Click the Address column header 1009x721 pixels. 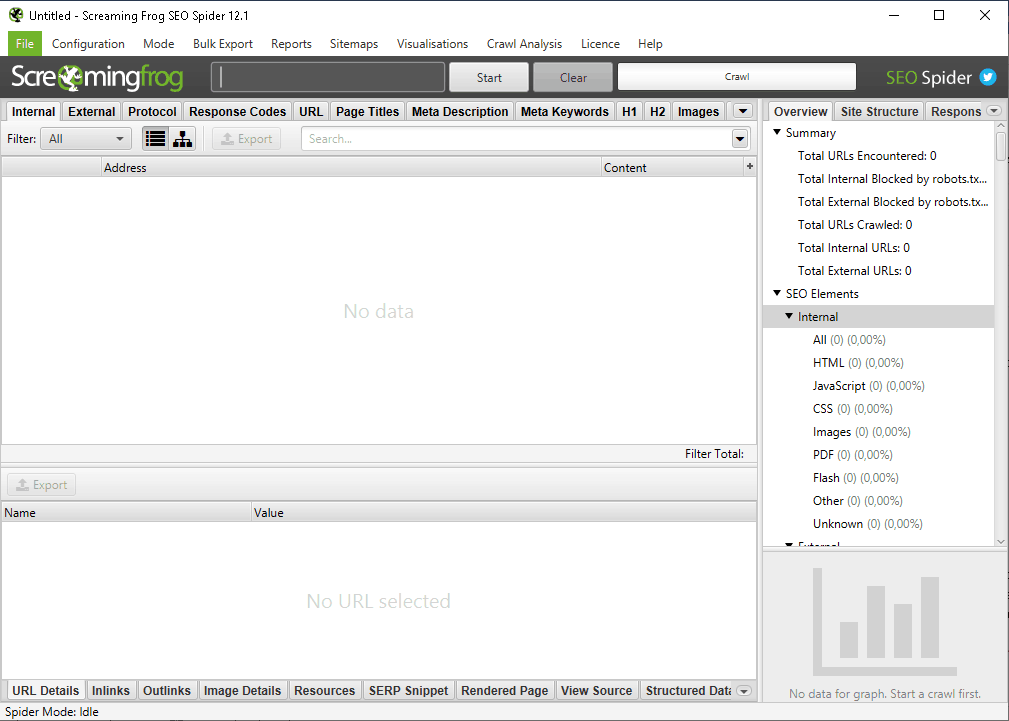tap(351, 167)
